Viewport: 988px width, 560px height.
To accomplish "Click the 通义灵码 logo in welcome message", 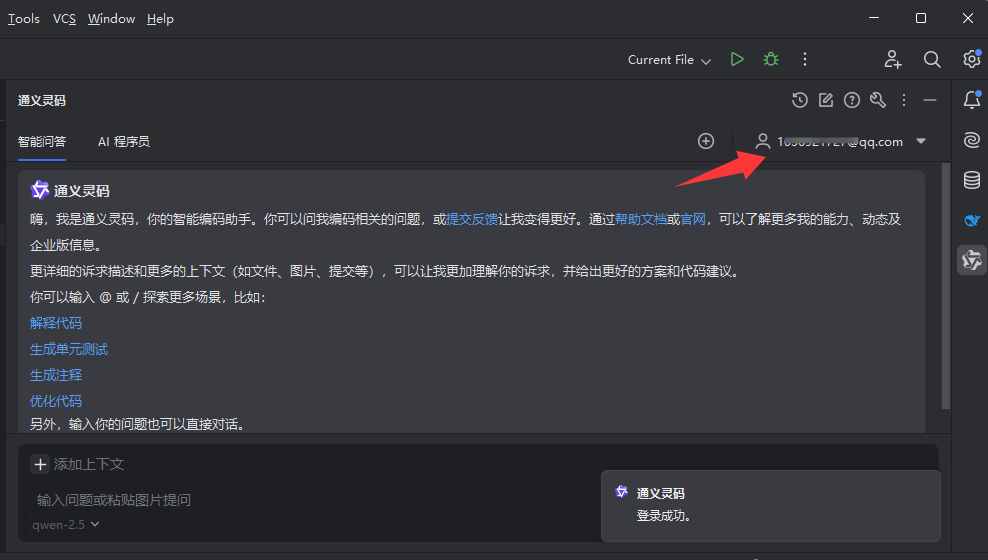I will point(40,190).
